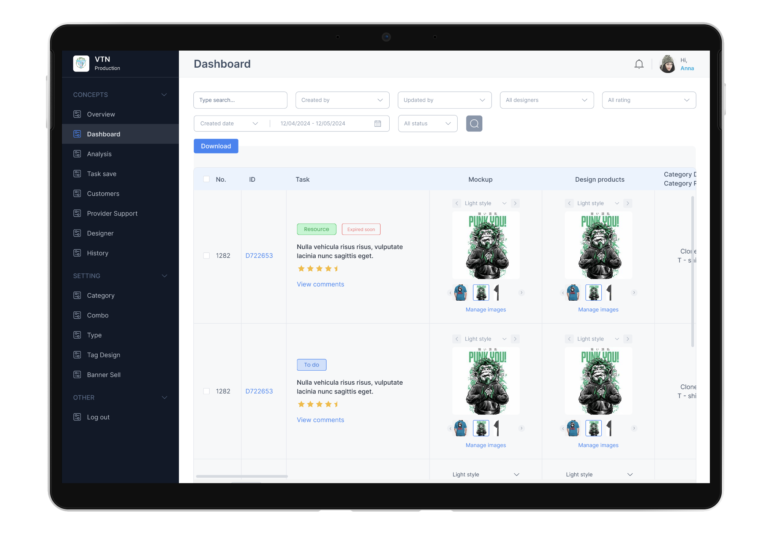Click the star rating in first row
Viewport: 768px width, 536px height.
click(x=318, y=268)
